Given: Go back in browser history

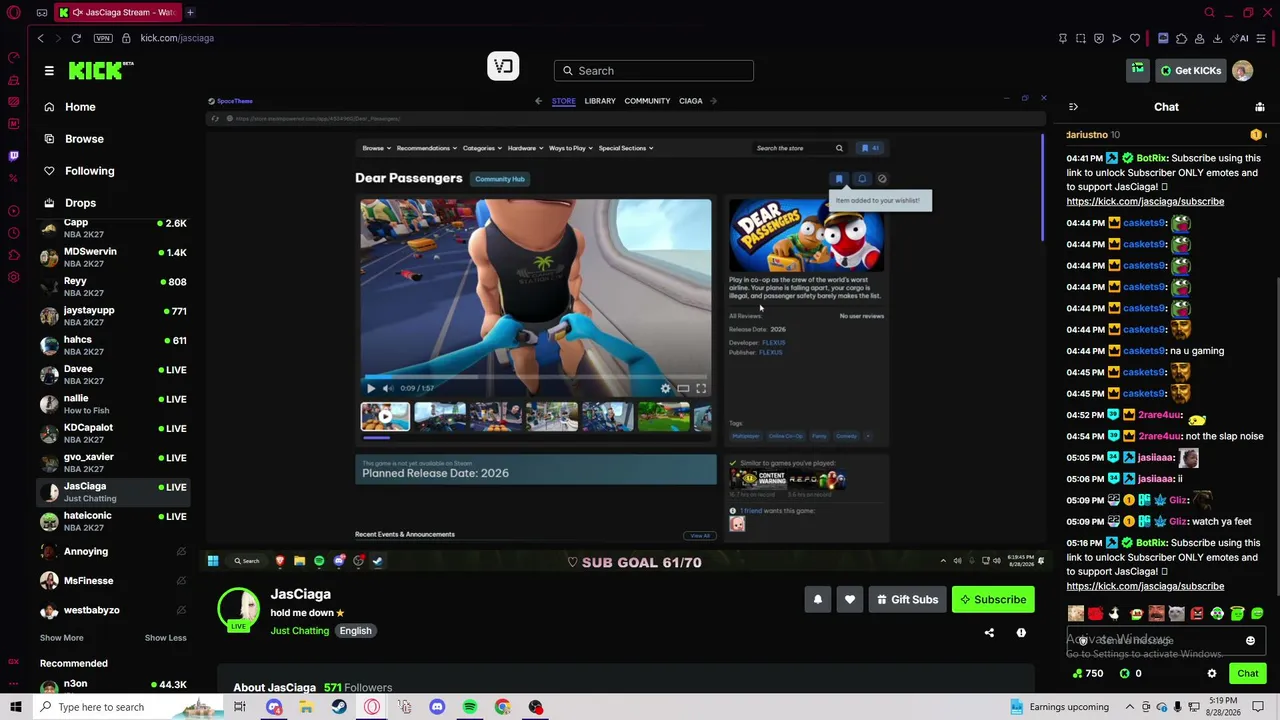Looking at the screenshot, I should pos(41,38).
